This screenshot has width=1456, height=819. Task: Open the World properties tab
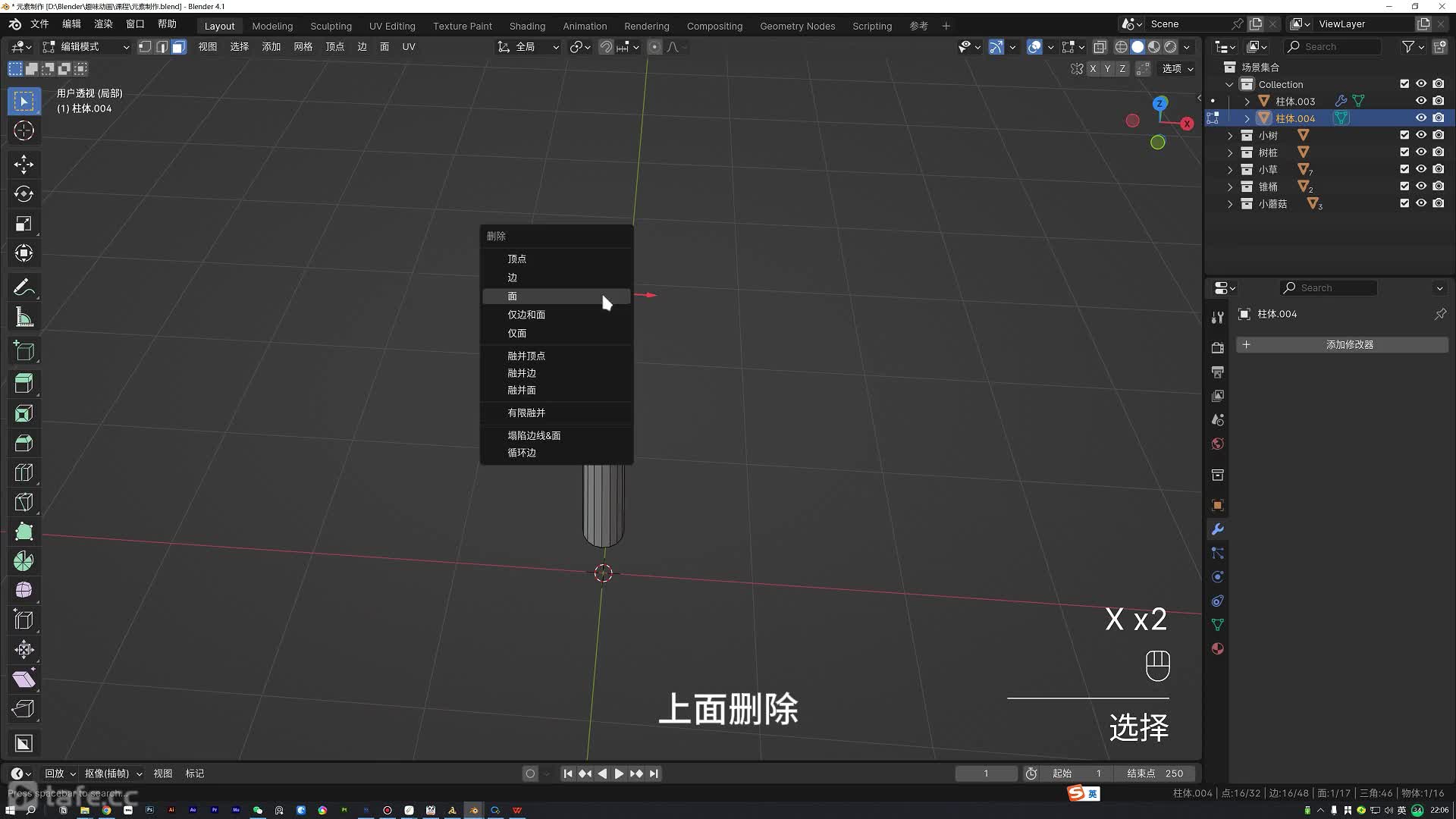click(x=1217, y=444)
